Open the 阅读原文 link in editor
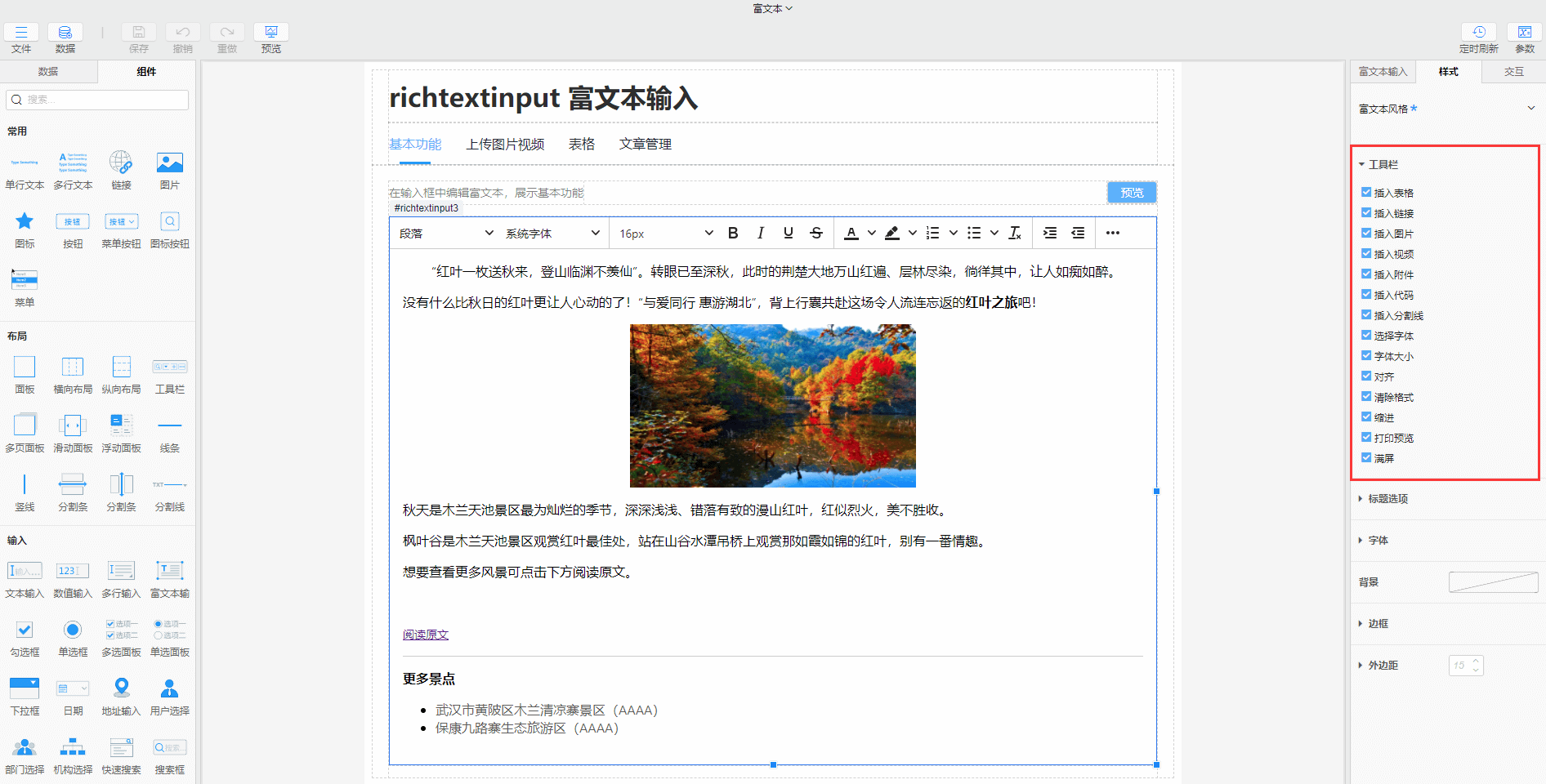 coord(425,634)
